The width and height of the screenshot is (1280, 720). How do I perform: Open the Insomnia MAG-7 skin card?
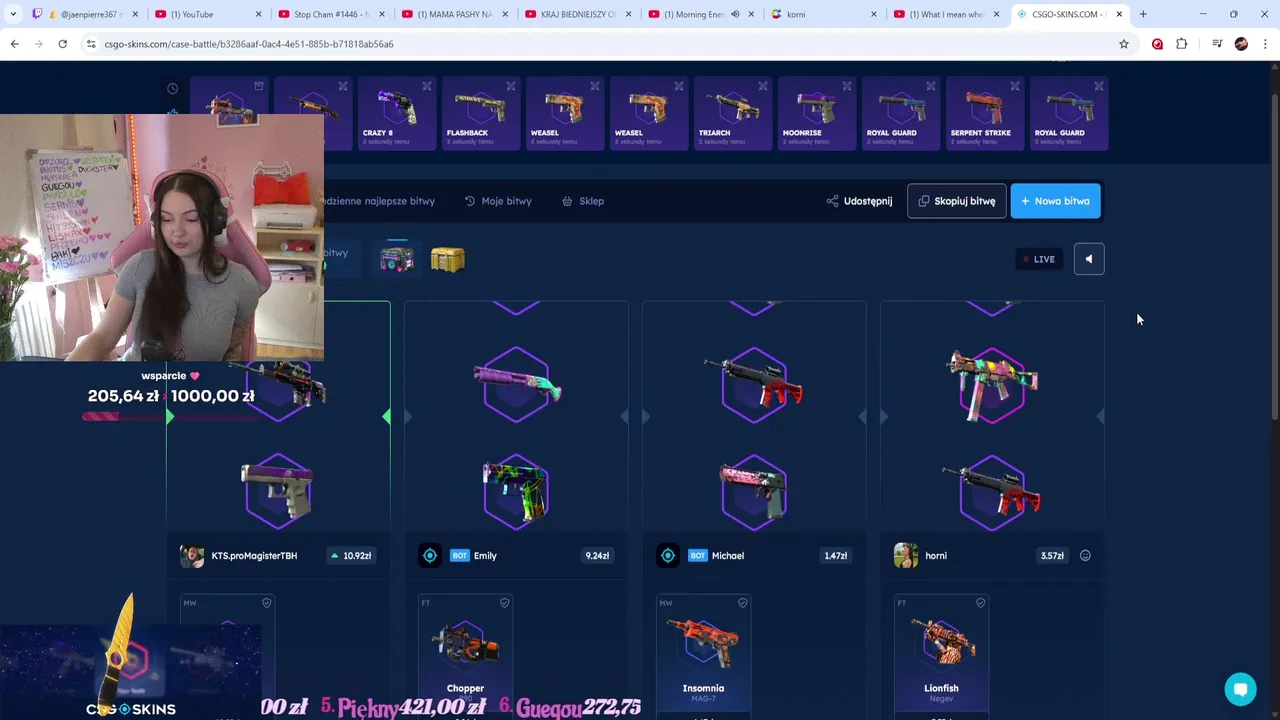point(703,657)
